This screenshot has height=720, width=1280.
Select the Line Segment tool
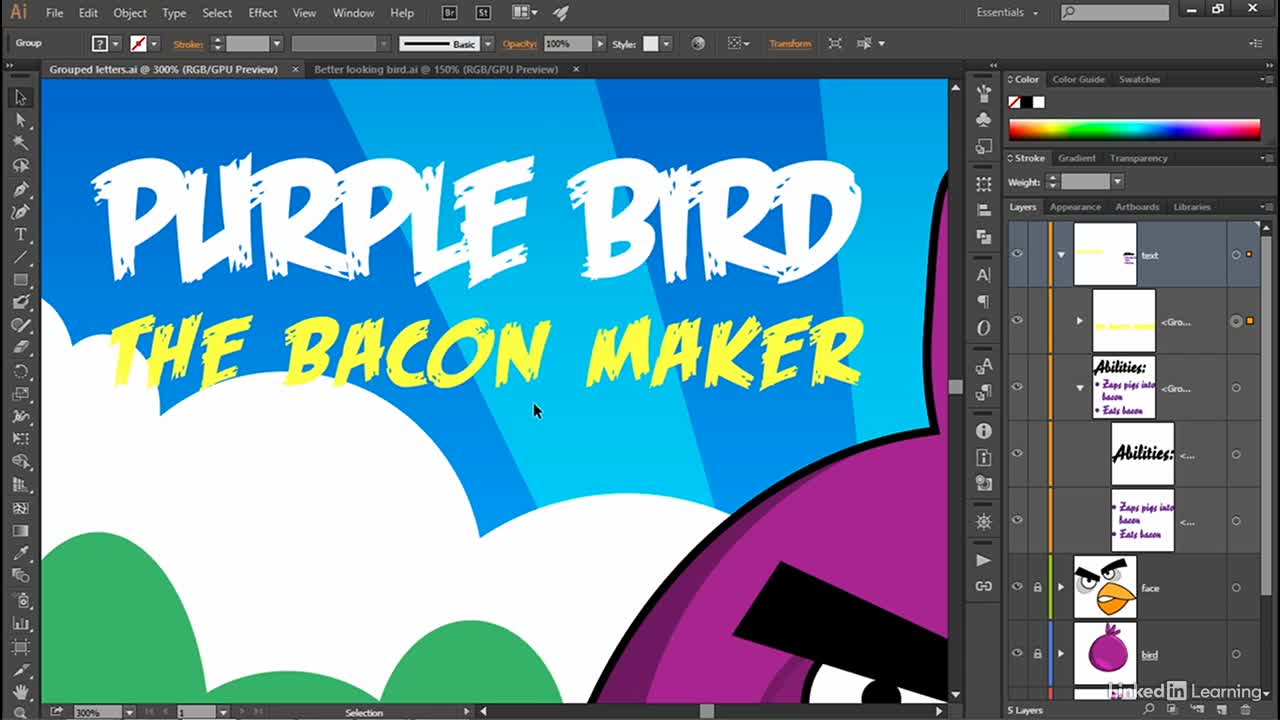click(21, 258)
